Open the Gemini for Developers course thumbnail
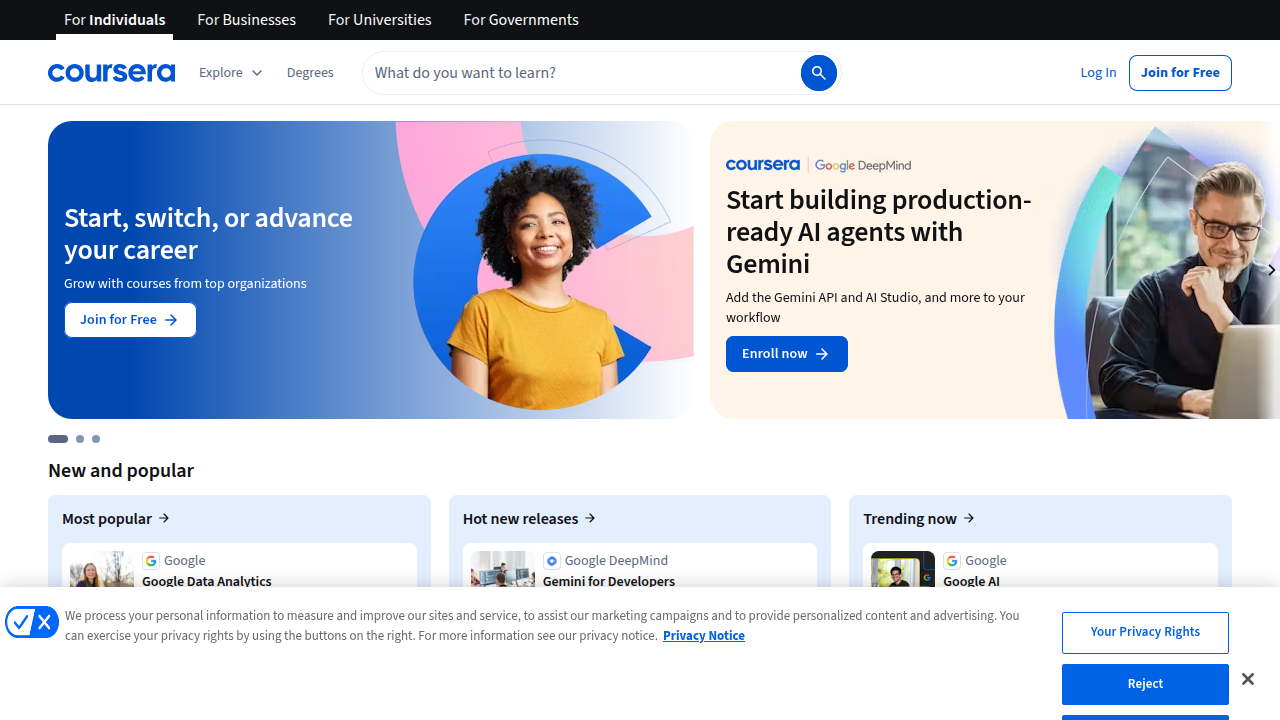Viewport: 1280px width, 720px height. coord(503,569)
